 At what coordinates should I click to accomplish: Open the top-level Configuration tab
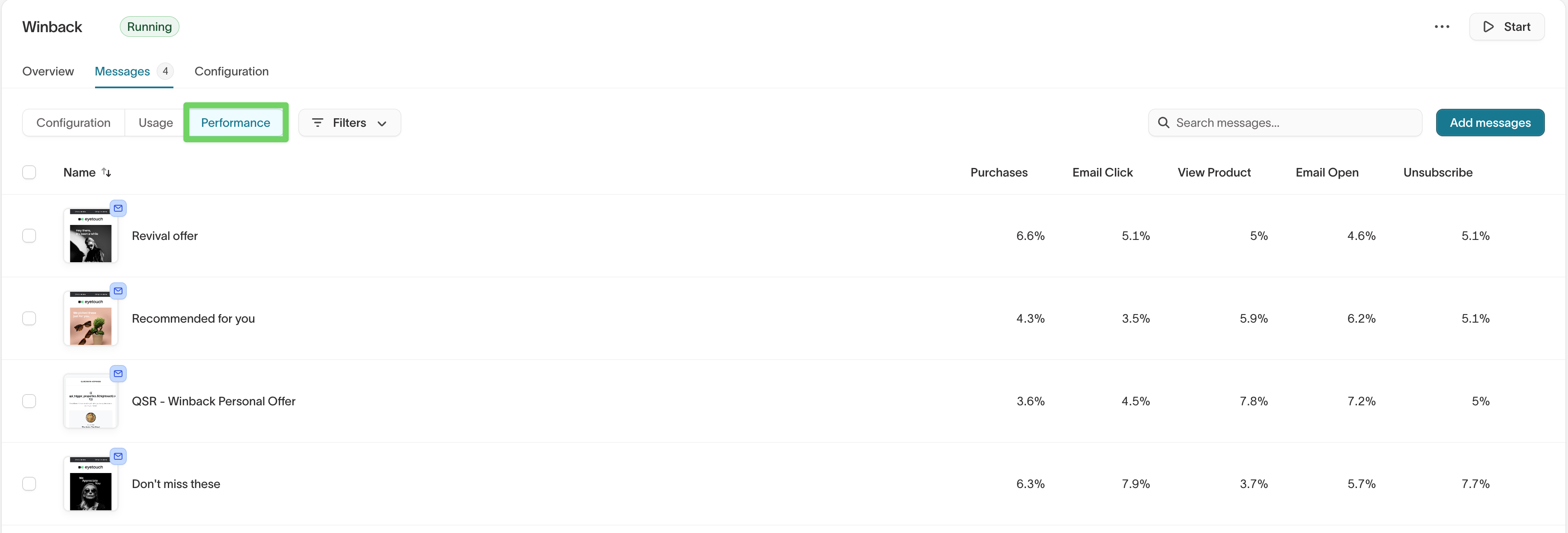tap(231, 71)
